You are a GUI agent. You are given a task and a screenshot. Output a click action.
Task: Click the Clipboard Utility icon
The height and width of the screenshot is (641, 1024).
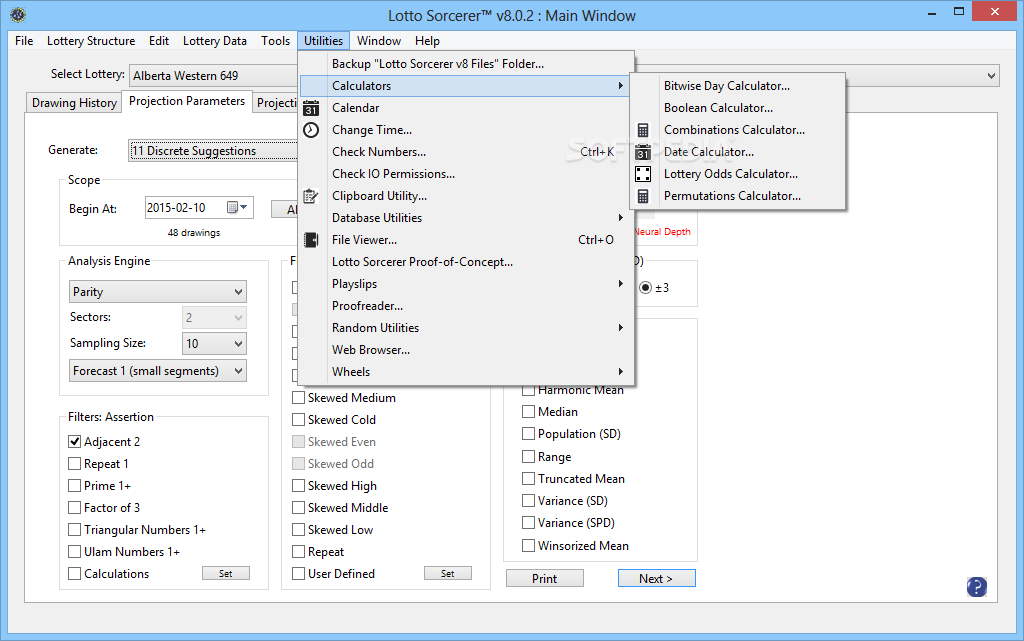pos(312,196)
